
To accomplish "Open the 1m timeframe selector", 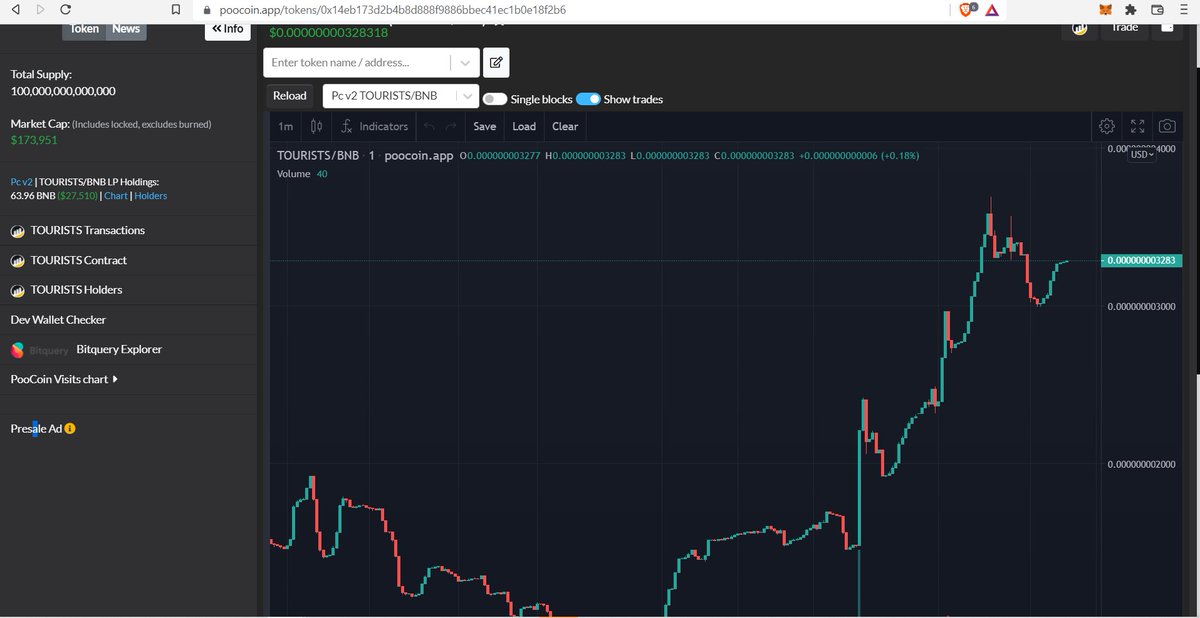I will point(286,126).
